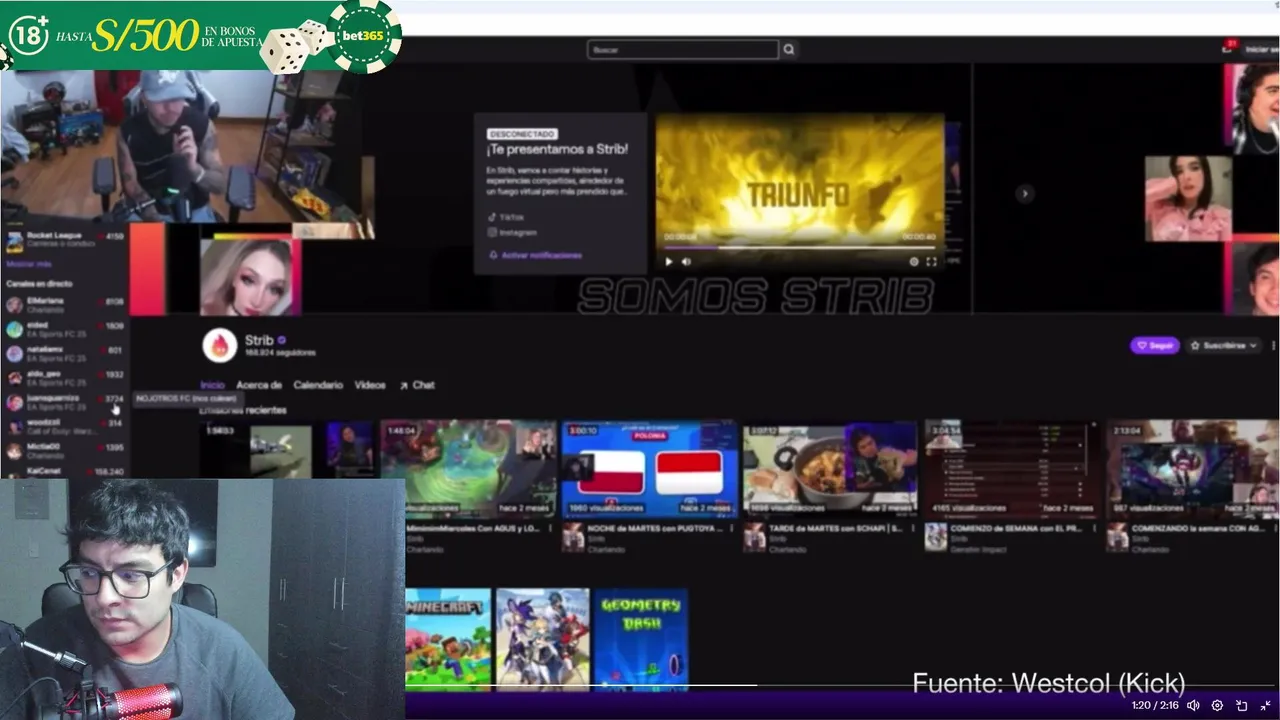Toggle trailer fullscreen icon
This screenshot has width=1280, height=720.
pyautogui.click(x=931, y=262)
